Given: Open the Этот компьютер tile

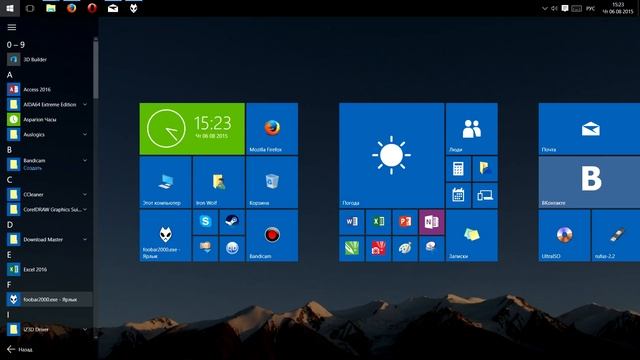Looking at the screenshot, I should (165, 182).
